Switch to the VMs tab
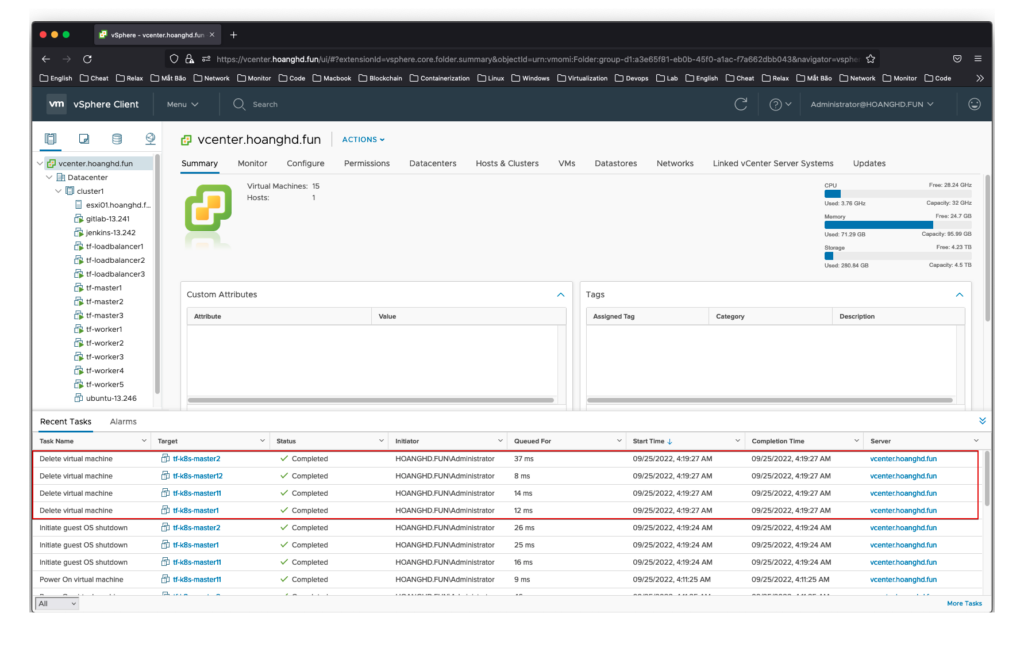Screen dimensions: 1024x655 tap(567, 163)
